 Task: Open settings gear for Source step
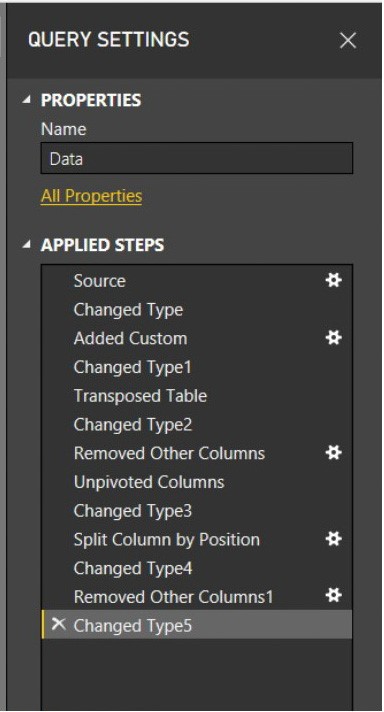click(334, 280)
